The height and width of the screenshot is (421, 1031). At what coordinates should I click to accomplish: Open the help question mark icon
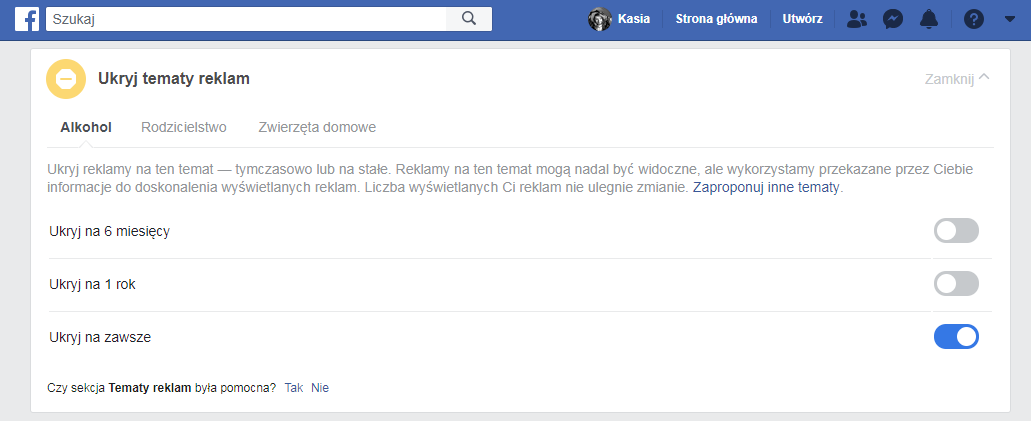pyautogui.click(x=974, y=19)
